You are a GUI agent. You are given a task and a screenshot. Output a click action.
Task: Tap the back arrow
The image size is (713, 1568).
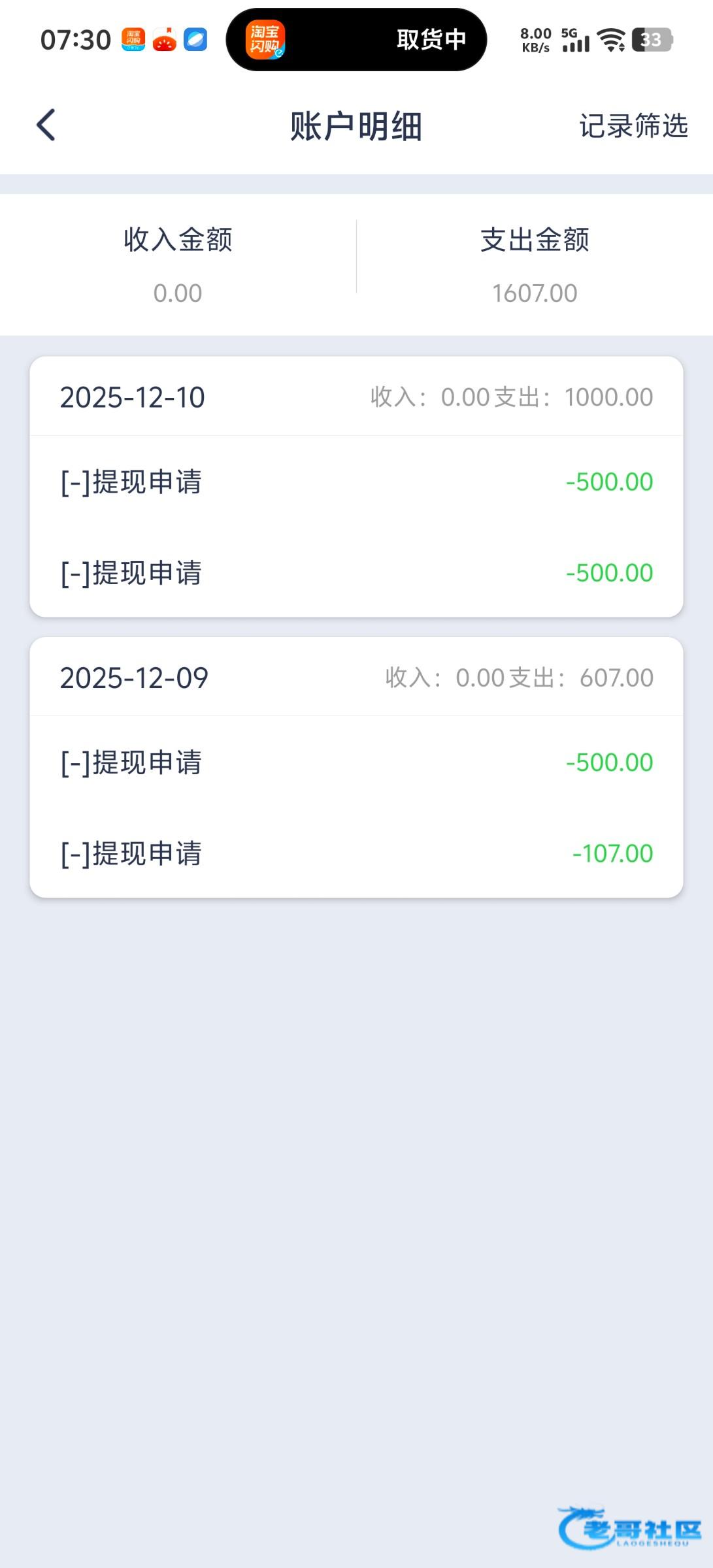click(x=46, y=125)
